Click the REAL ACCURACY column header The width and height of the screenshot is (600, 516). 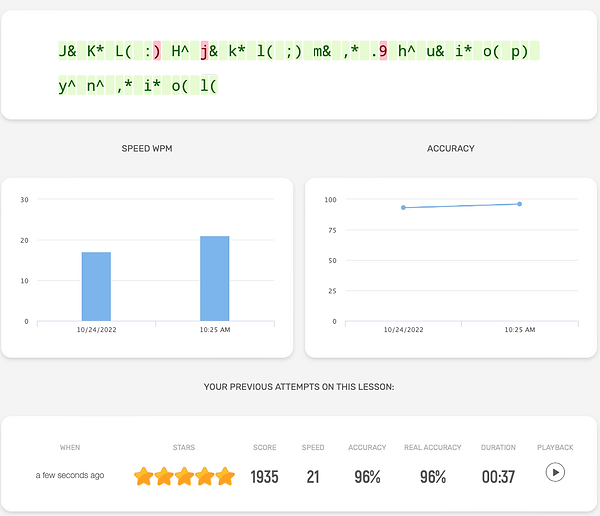point(433,447)
